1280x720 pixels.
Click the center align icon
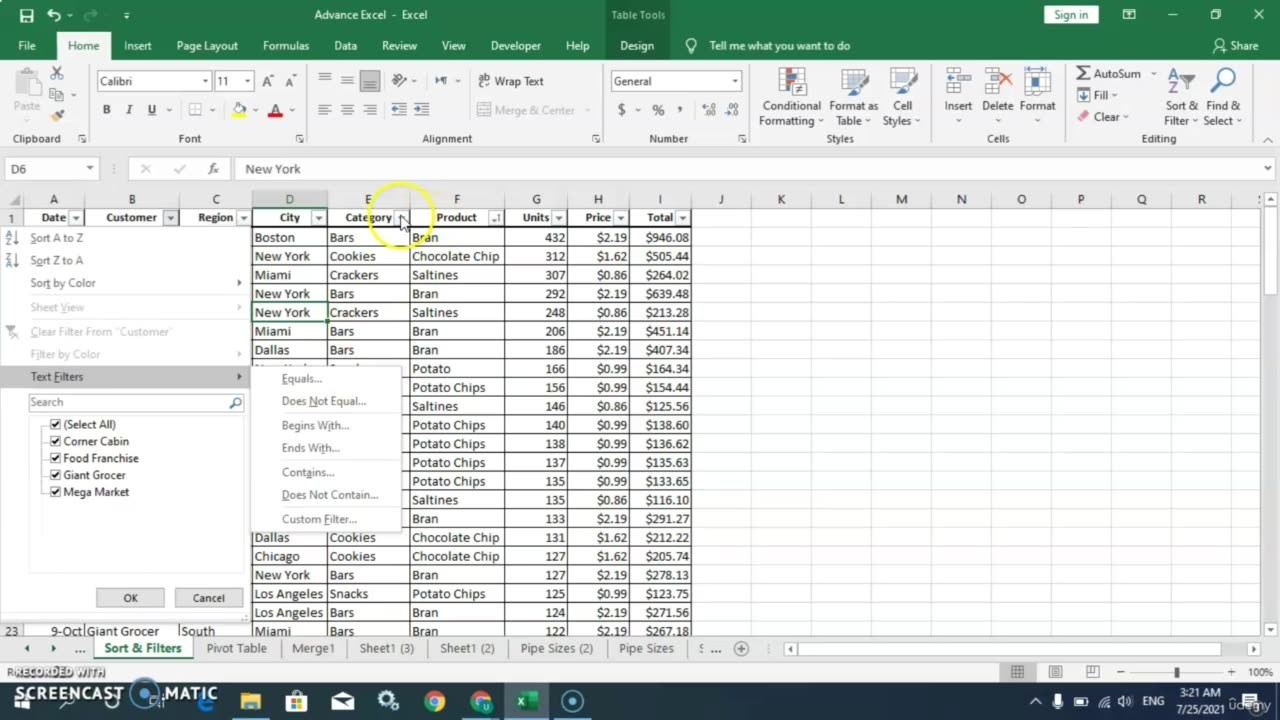[x=347, y=110]
